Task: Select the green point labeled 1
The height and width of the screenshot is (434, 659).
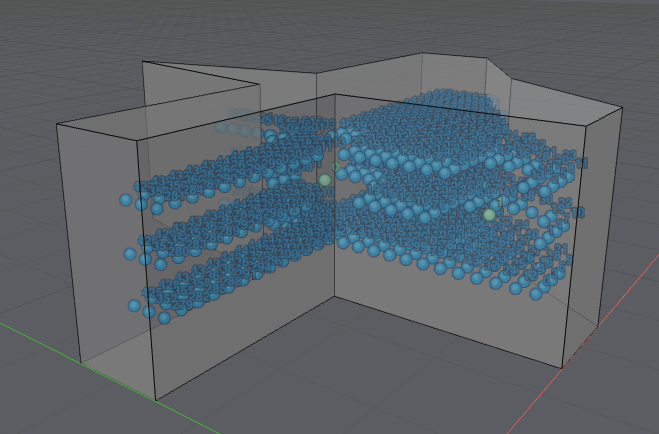Action: (489, 215)
